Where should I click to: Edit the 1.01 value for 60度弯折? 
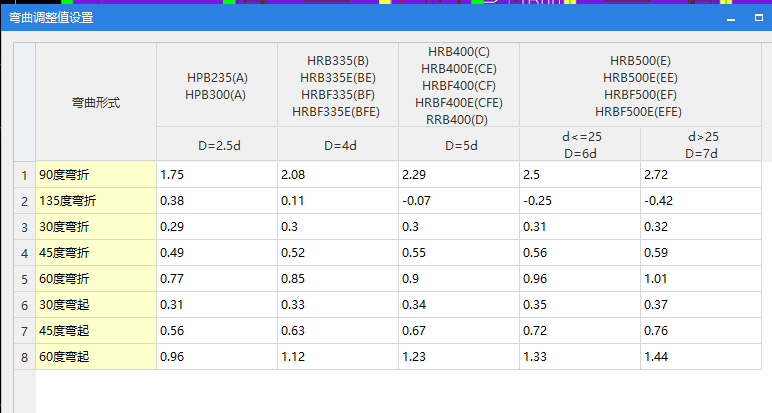[701, 279]
